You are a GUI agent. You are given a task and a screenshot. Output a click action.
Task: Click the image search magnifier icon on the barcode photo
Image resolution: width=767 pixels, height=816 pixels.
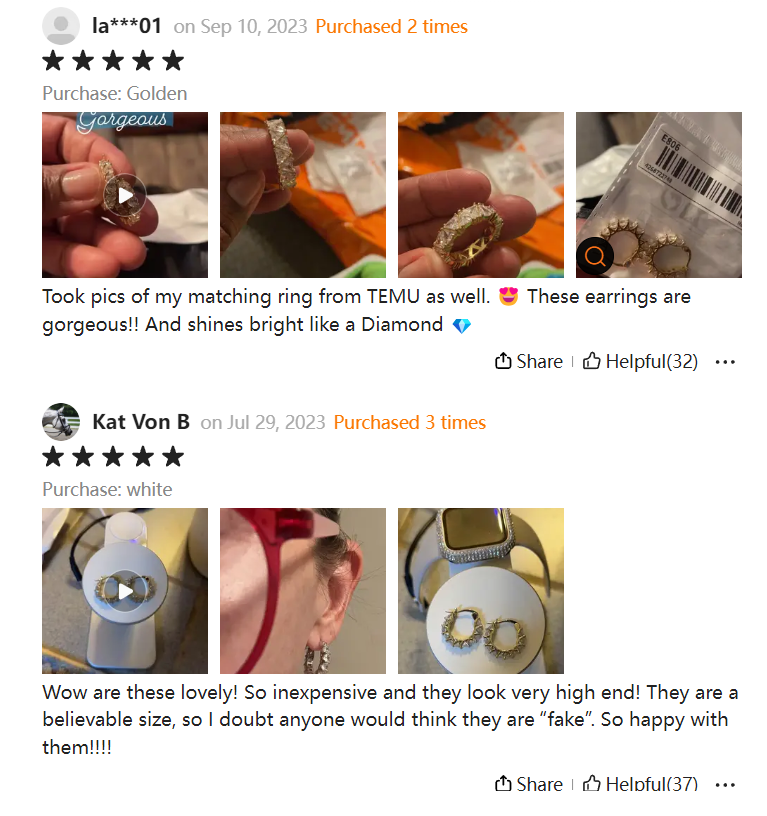pos(595,257)
